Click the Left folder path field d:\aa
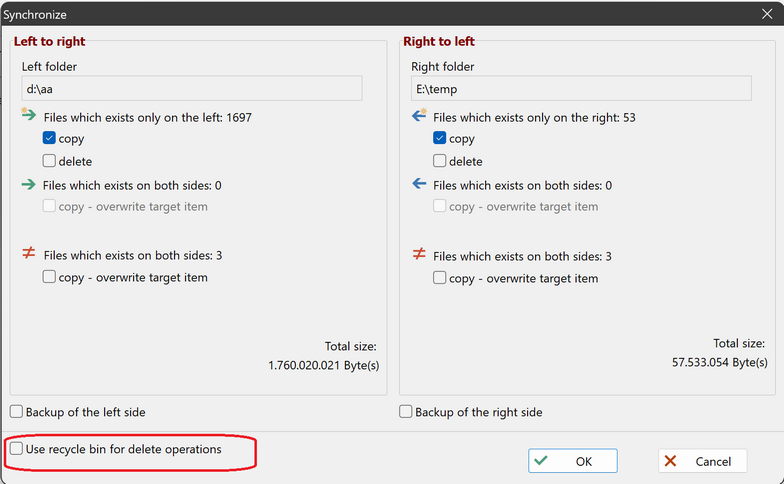This screenshot has width=784, height=484. point(191,89)
